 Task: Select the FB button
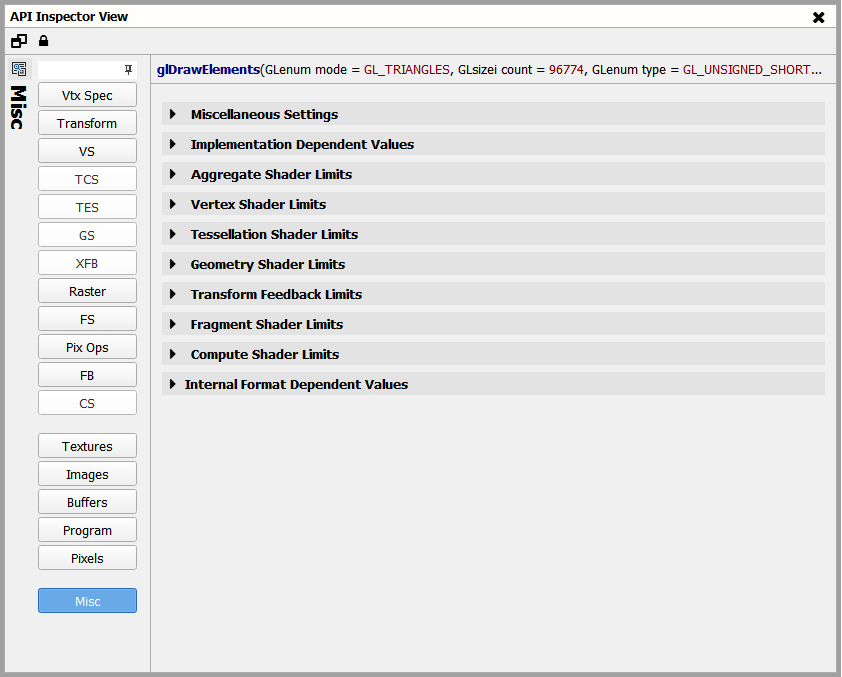[87, 375]
